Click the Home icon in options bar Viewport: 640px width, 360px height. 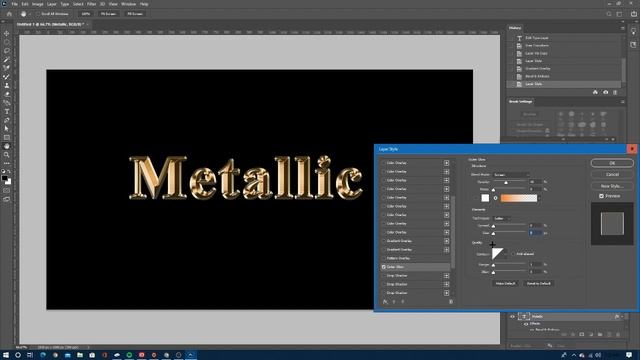coord(9,14)
